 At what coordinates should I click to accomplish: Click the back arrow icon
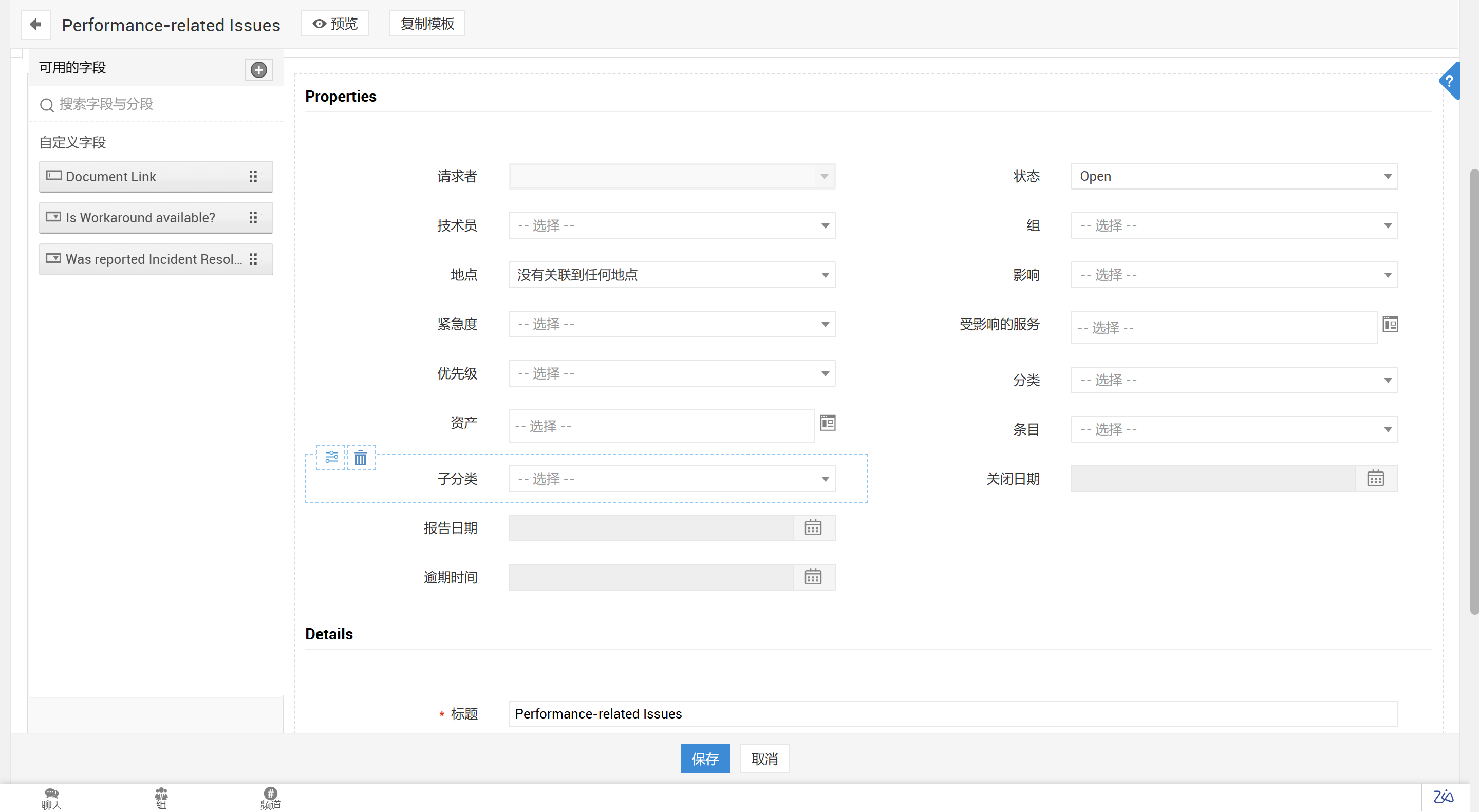tap(35, 25)
